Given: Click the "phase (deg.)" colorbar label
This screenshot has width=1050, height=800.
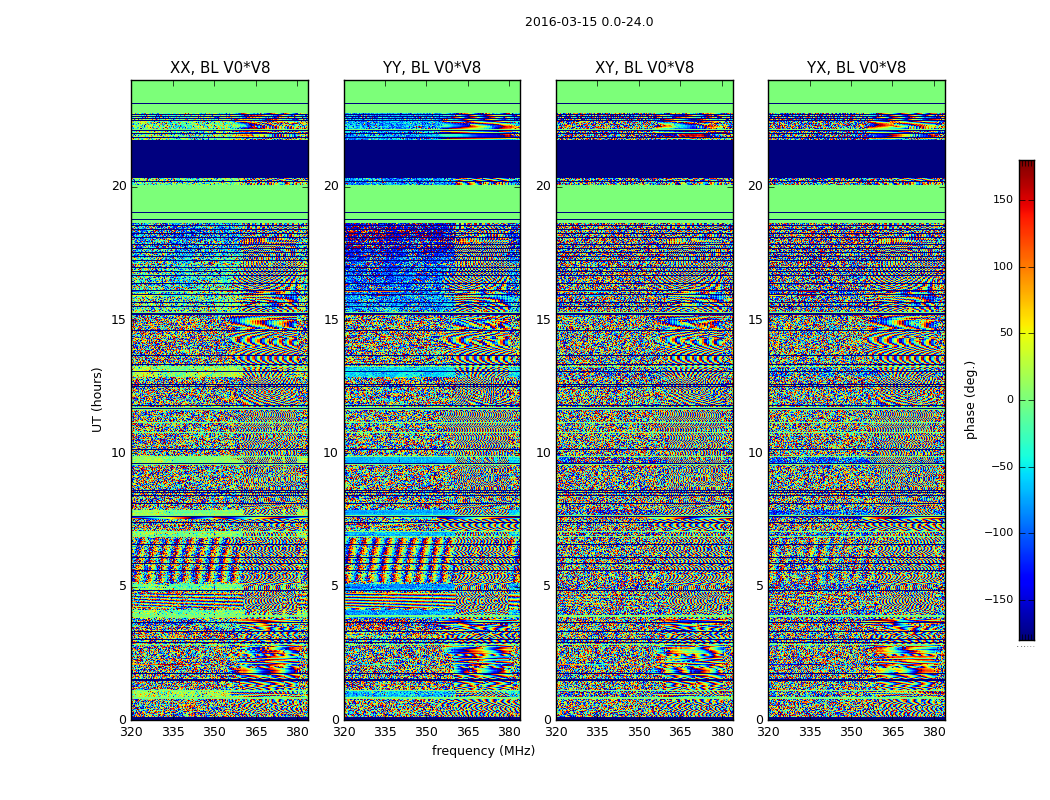Looking at the screenshot, I should (x=971, y=400).
